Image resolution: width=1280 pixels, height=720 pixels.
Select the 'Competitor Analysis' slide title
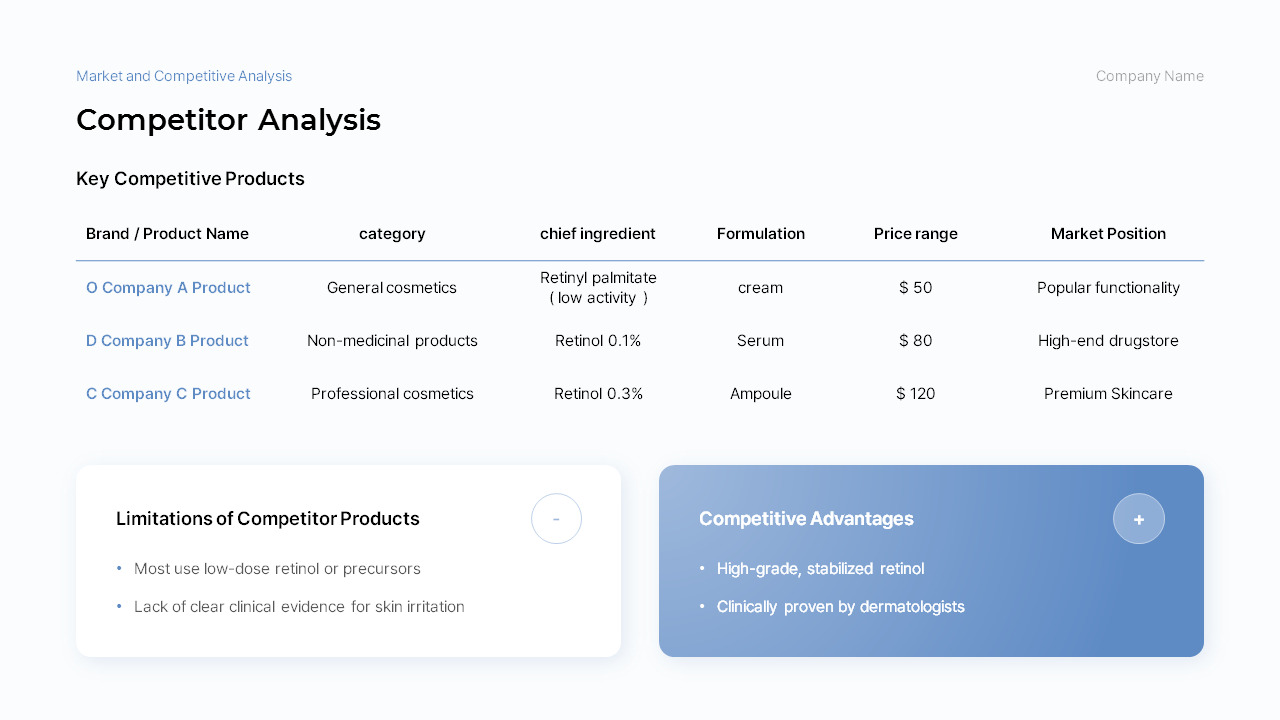[x=228, y=120]
